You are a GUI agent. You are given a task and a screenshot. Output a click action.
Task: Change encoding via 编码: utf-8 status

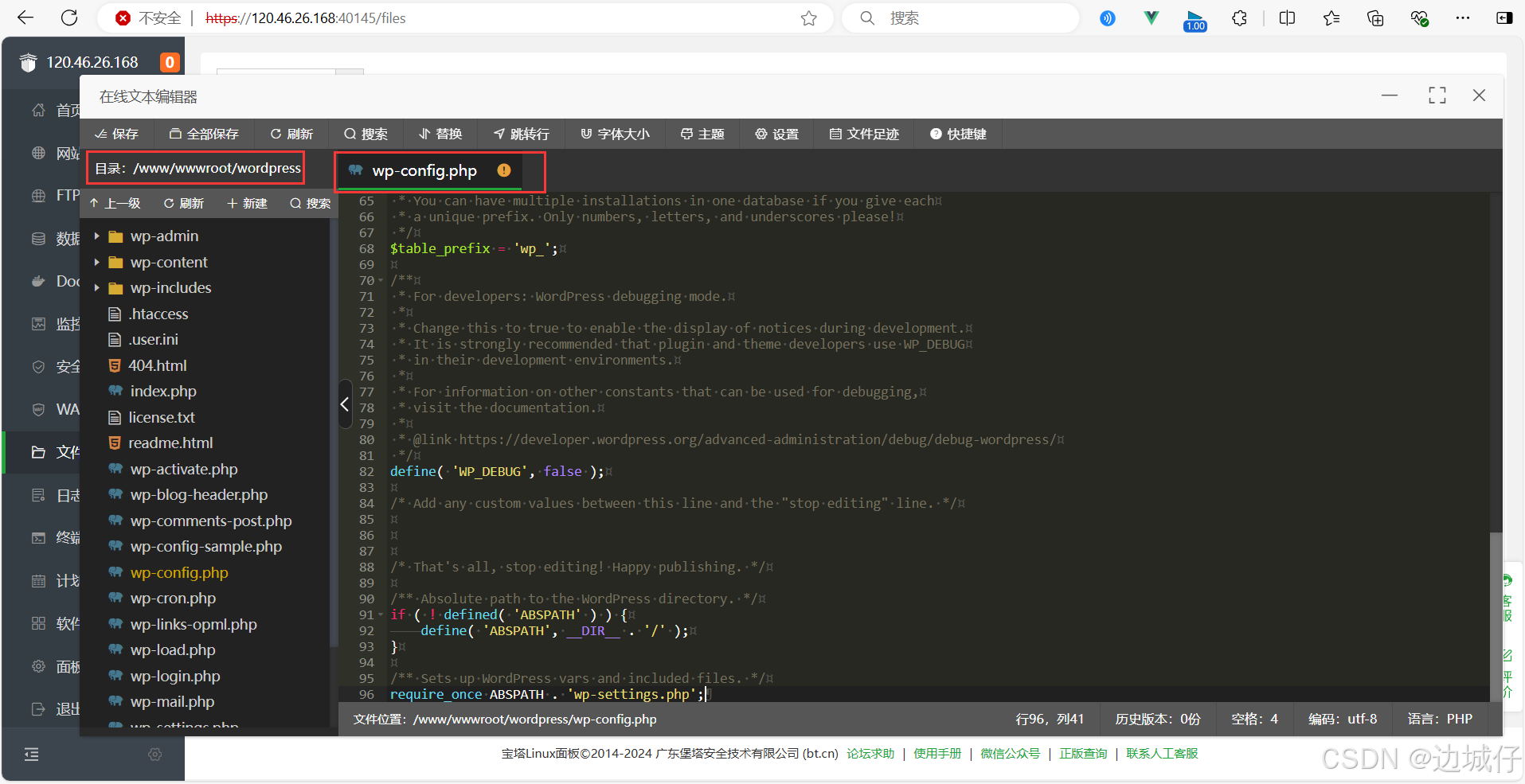click(x=1343, y=720)
